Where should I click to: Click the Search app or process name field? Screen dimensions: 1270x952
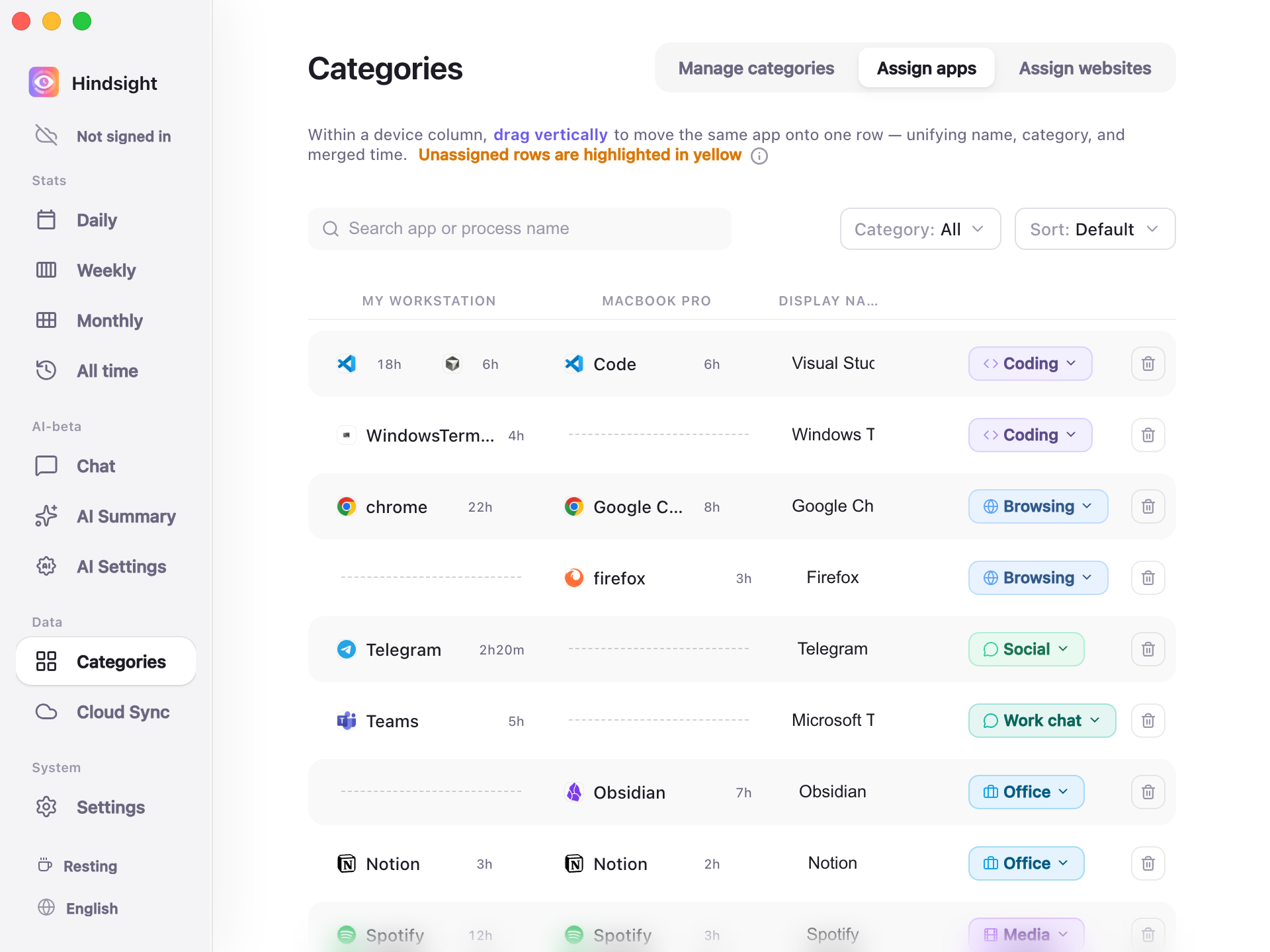pyautogui.click(x=520, y=229)
